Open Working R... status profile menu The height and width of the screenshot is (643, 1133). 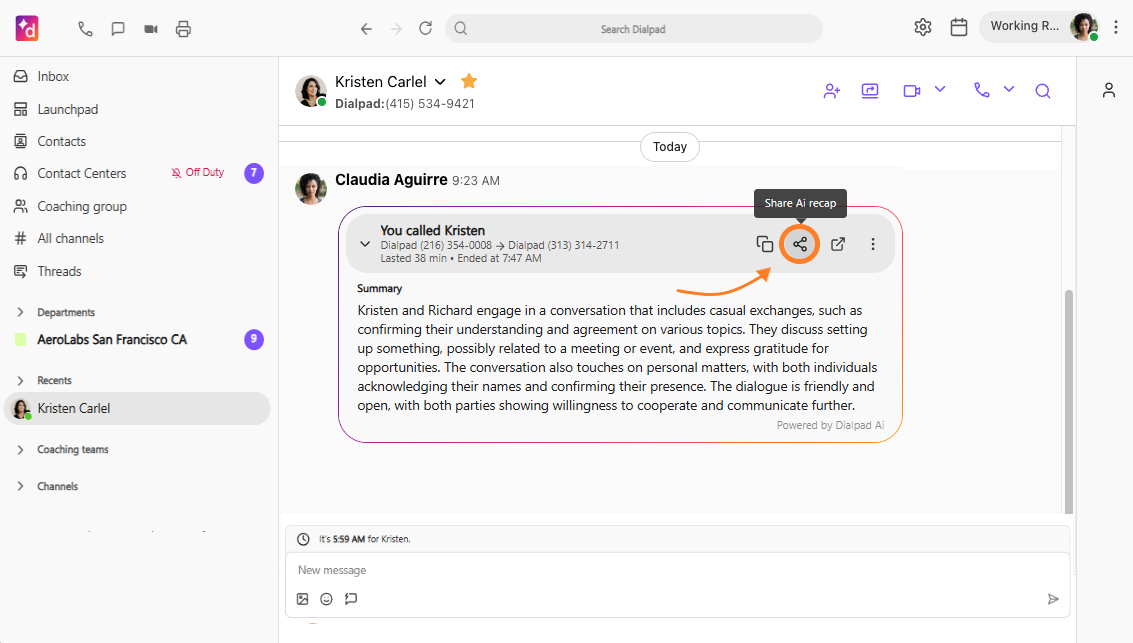(1041, 27)
